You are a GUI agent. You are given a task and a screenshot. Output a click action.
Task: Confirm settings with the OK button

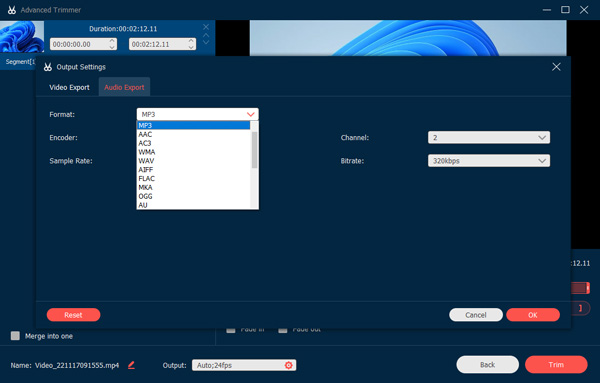[533, 315]
